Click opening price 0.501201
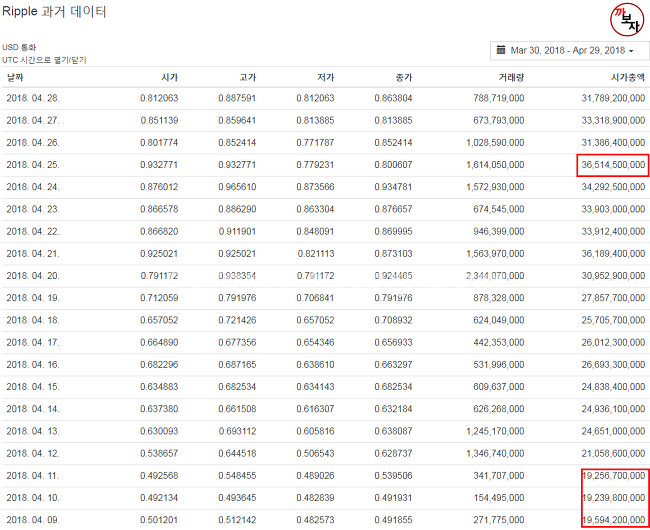Image resolution: width=650 pixels, height=530 pixels. (159, 520)
